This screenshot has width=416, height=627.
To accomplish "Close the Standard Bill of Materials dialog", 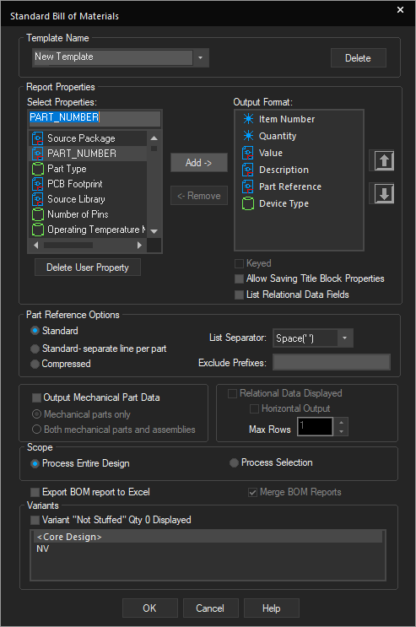I will click(400, 10).
